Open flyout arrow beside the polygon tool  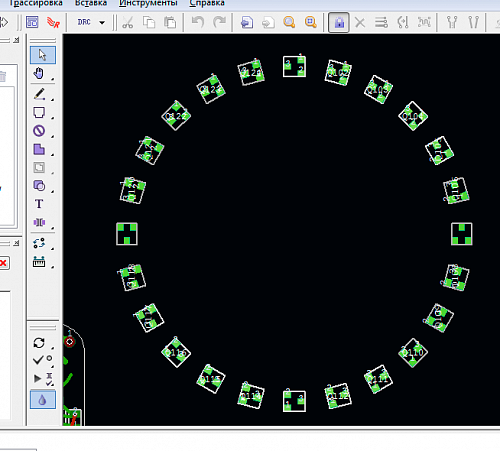(x=53, y=155)
